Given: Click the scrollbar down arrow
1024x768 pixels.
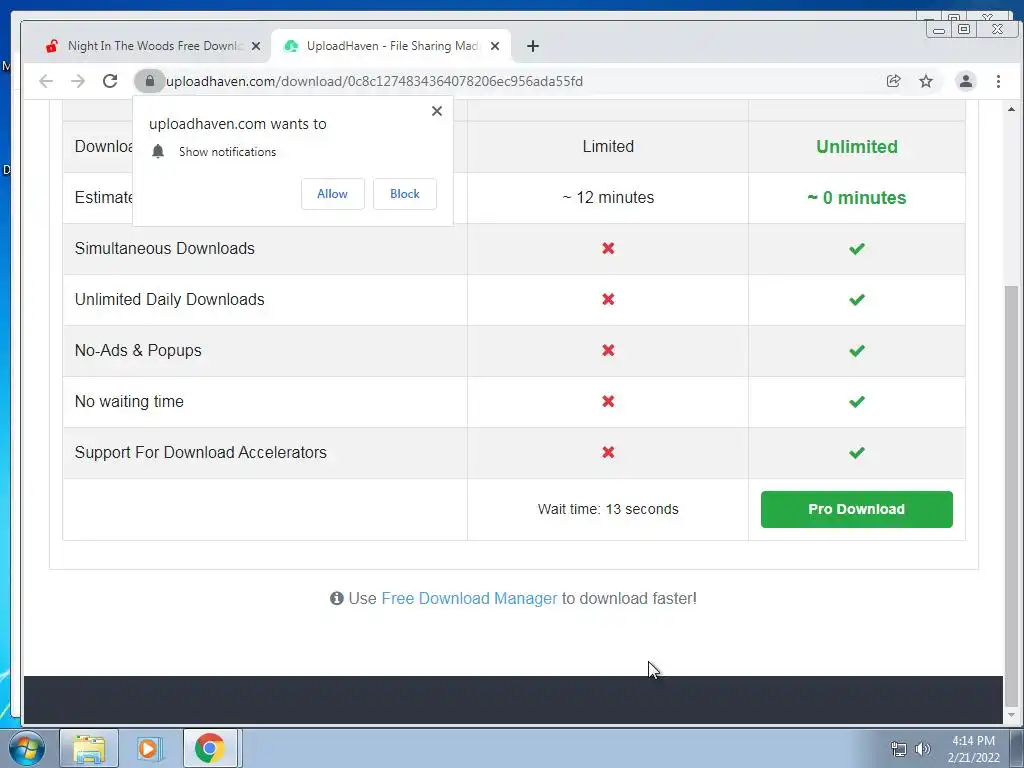Looking at the screenshot, I should click(1011, 714).
